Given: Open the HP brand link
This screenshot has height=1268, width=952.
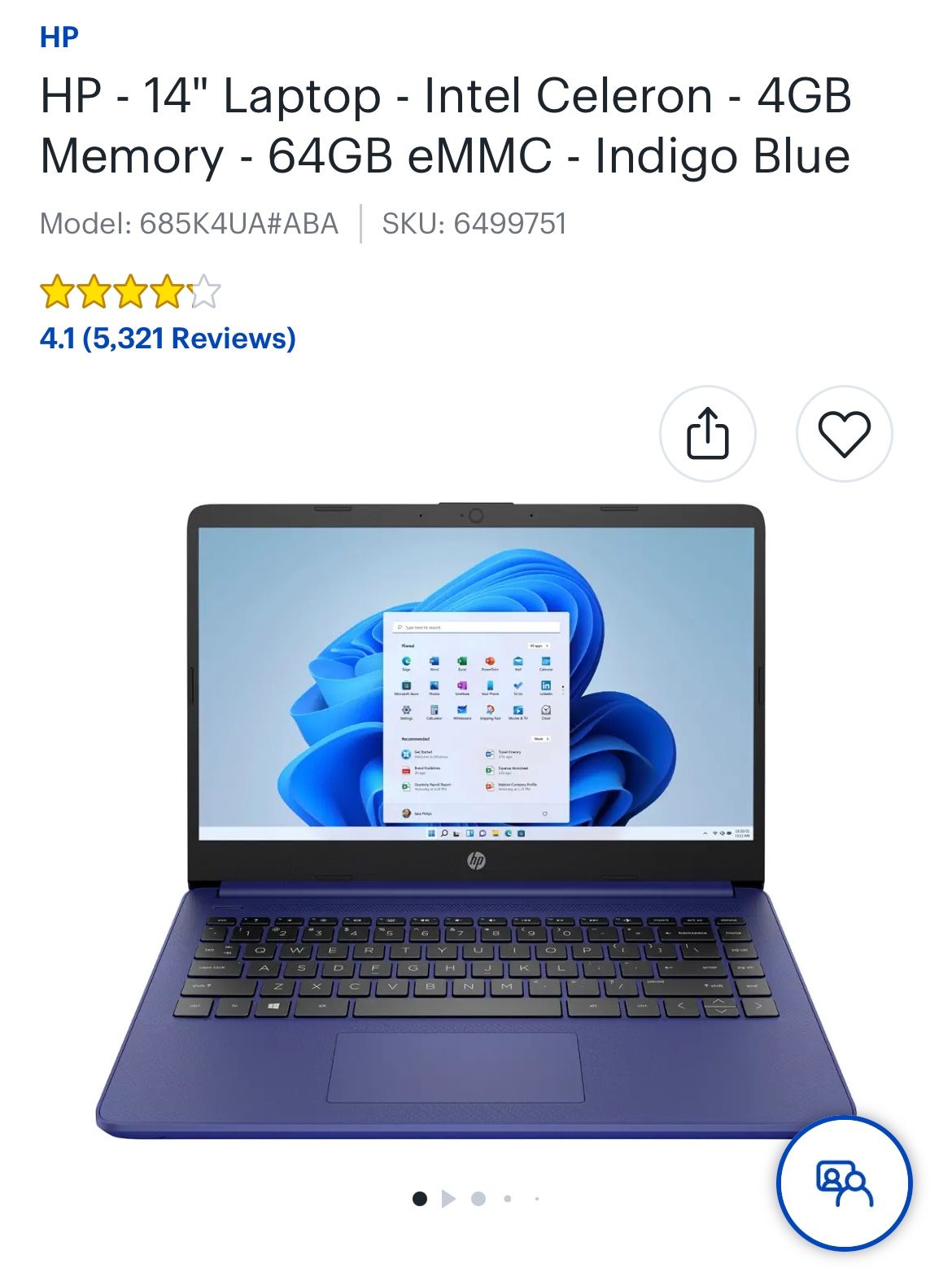Looking at the screenshot, I should 59,37.
